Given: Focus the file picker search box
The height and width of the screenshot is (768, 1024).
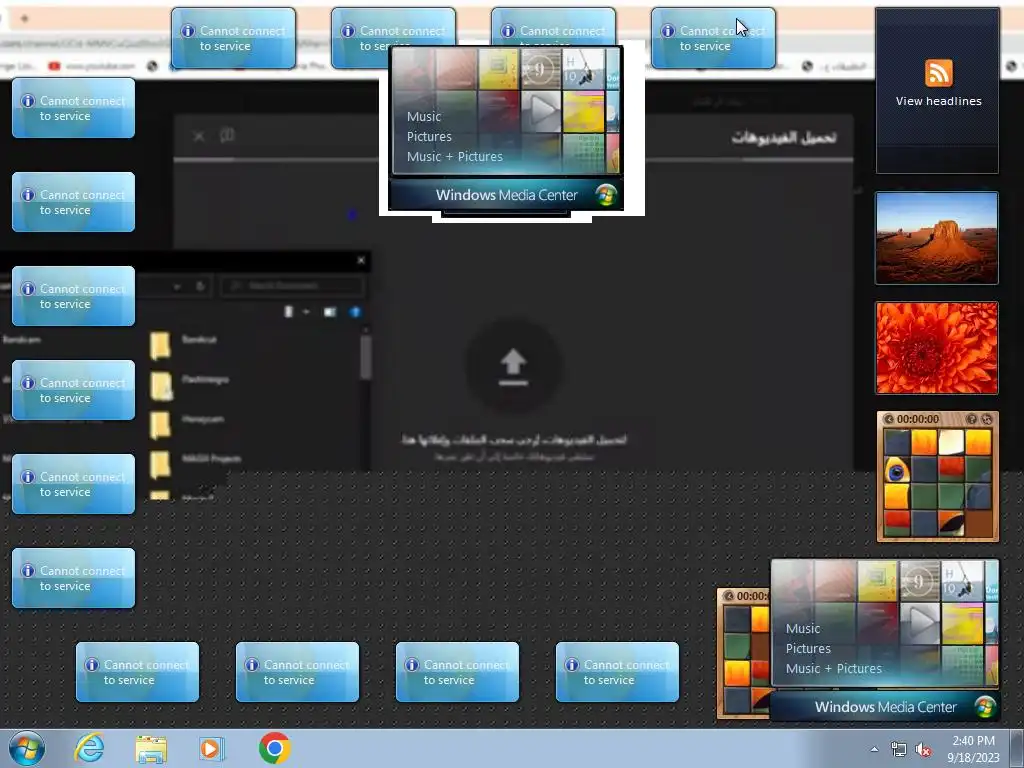Looking at the screenshot, I should pyautogui.click(x=292, y=285).
